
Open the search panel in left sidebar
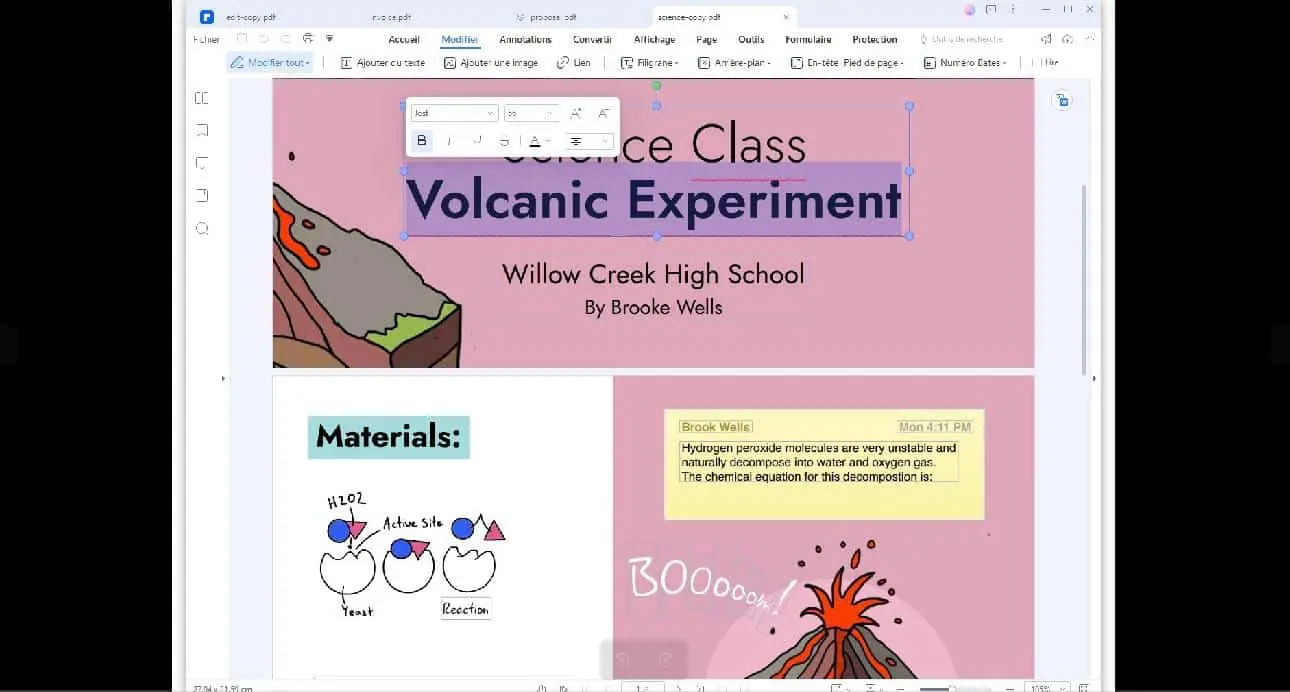202,228
